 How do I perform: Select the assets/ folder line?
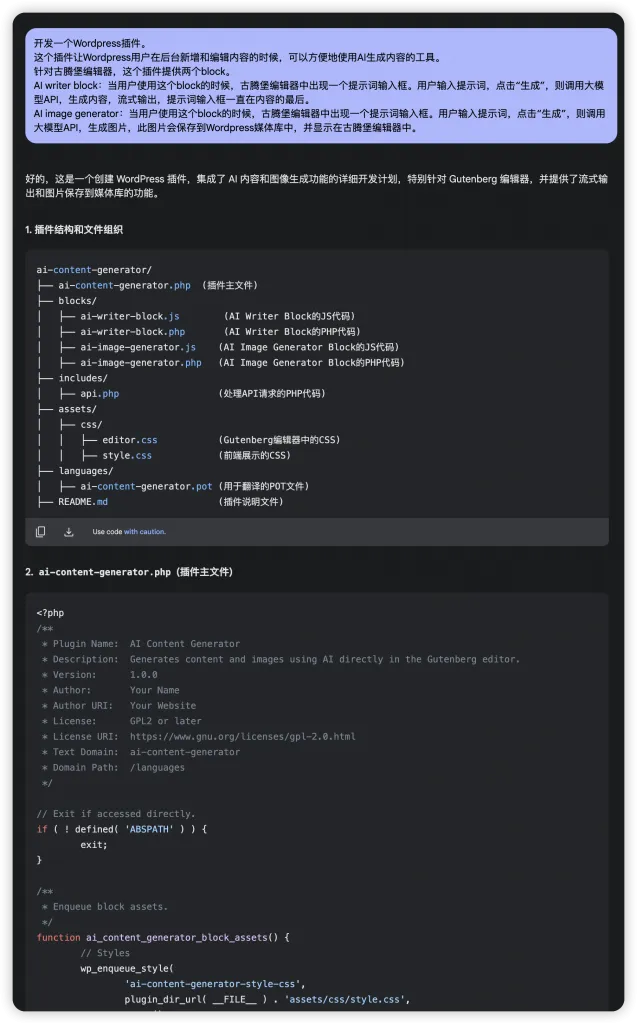[x=77, y=409]
